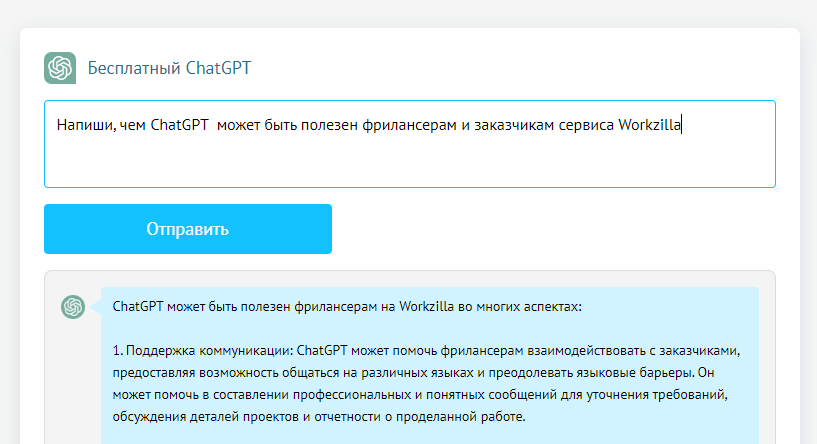
Task: Click Workzilla in the response's first line
Action: pyautogui.click(x=426, y=307)
